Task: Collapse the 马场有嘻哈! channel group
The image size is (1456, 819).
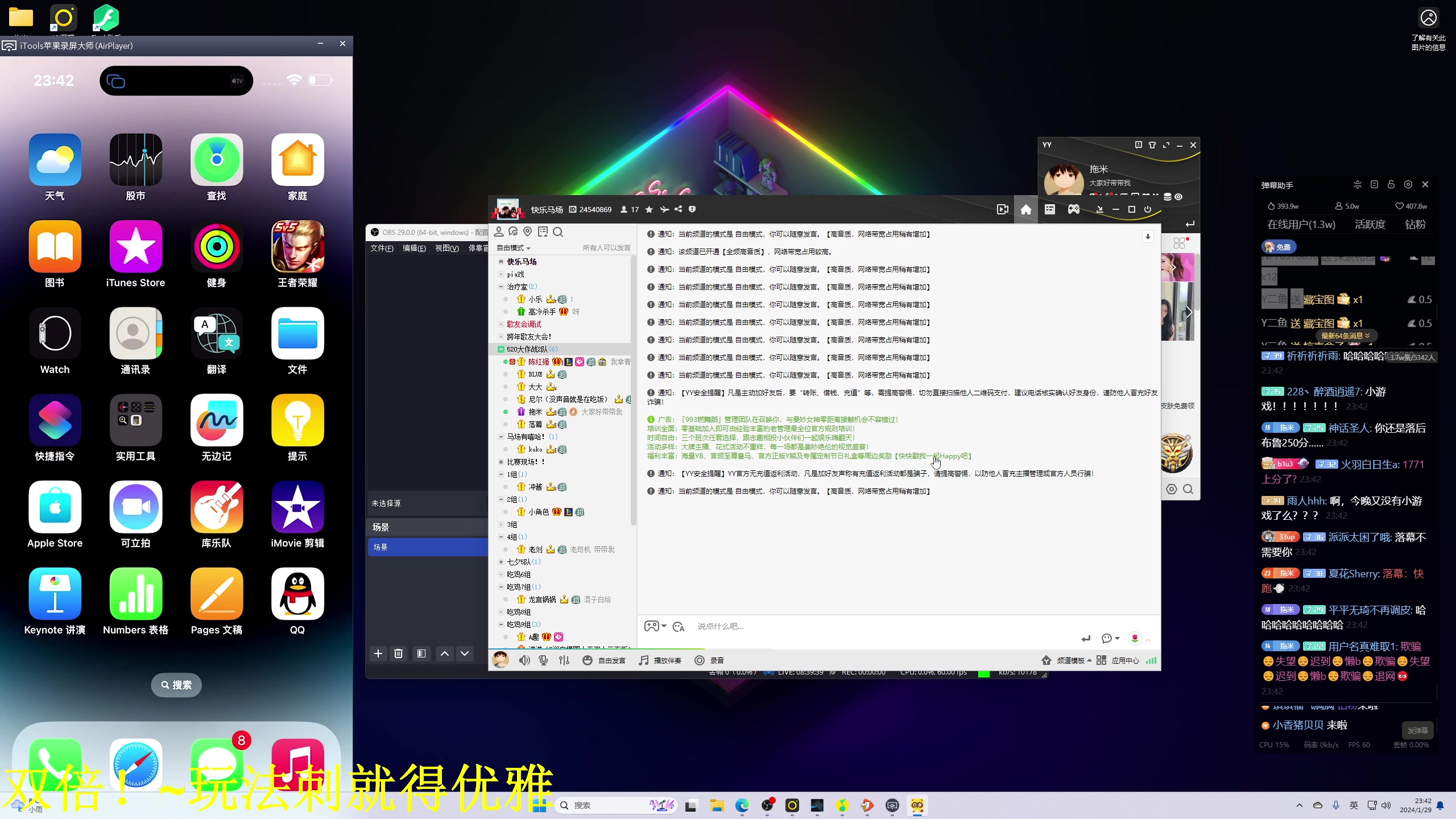Action: 501,437
